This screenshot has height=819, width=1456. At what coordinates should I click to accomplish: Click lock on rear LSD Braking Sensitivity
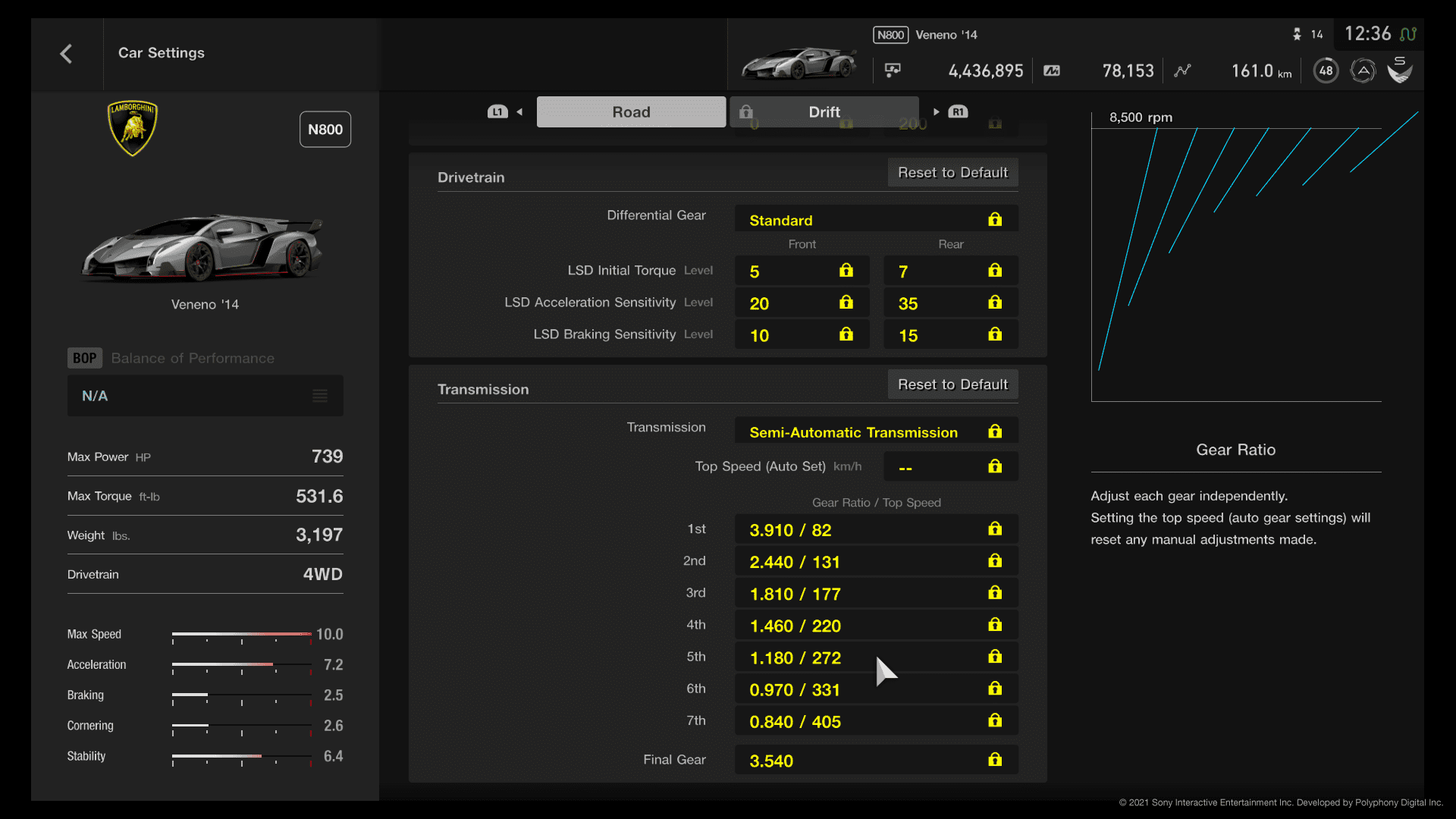[995, 334]
